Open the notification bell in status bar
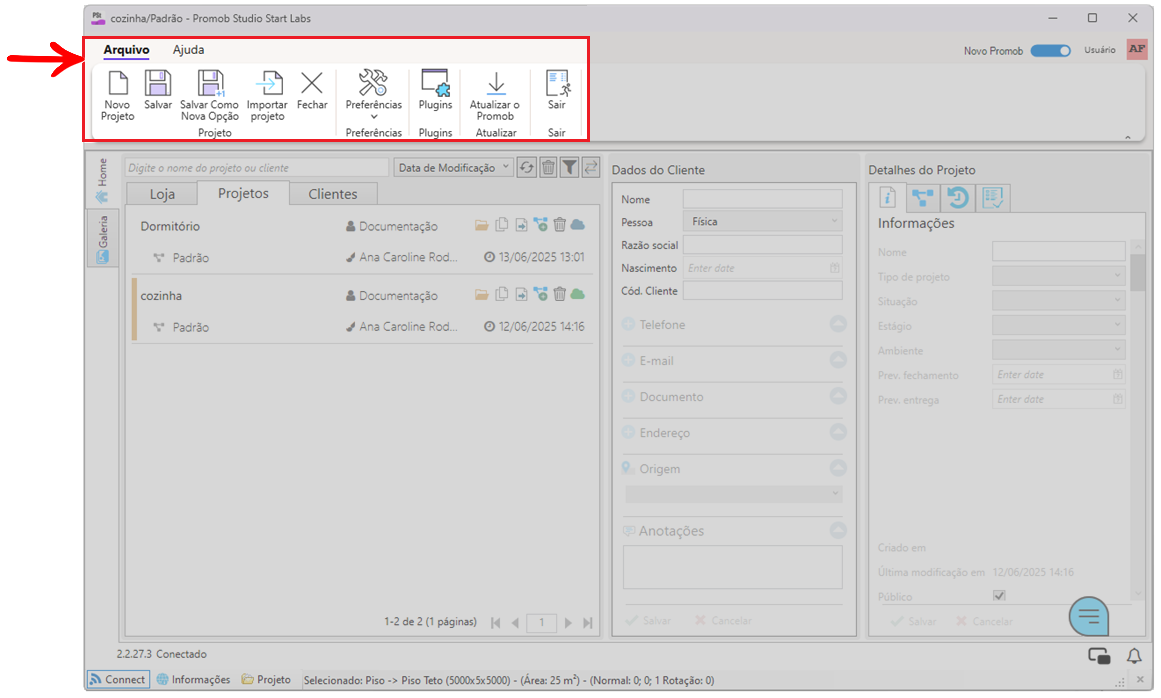The width and height of the screenshot is (1161, 698). pos(1134,655)
